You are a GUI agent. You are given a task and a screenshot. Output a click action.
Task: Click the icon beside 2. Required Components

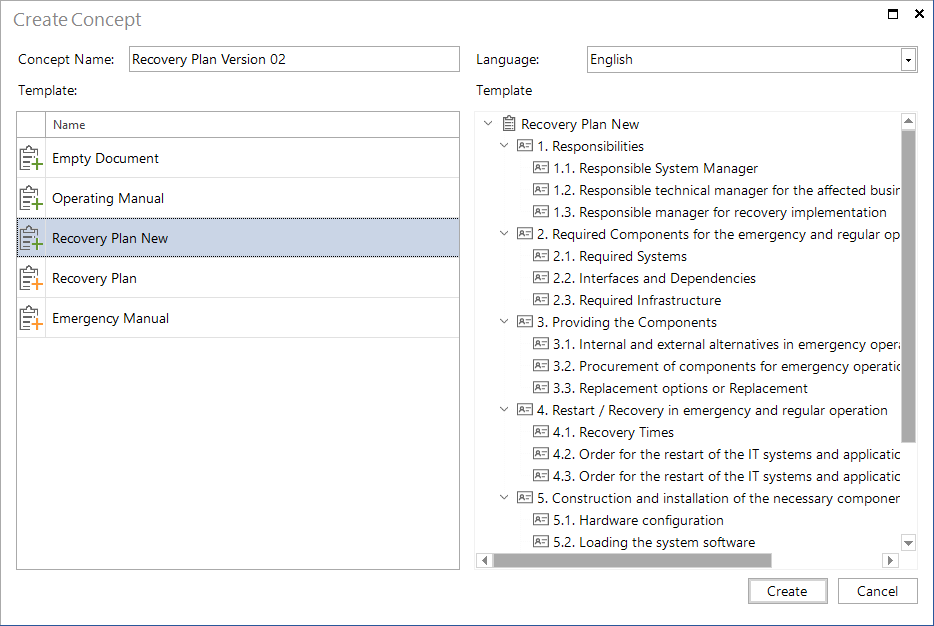525,234
